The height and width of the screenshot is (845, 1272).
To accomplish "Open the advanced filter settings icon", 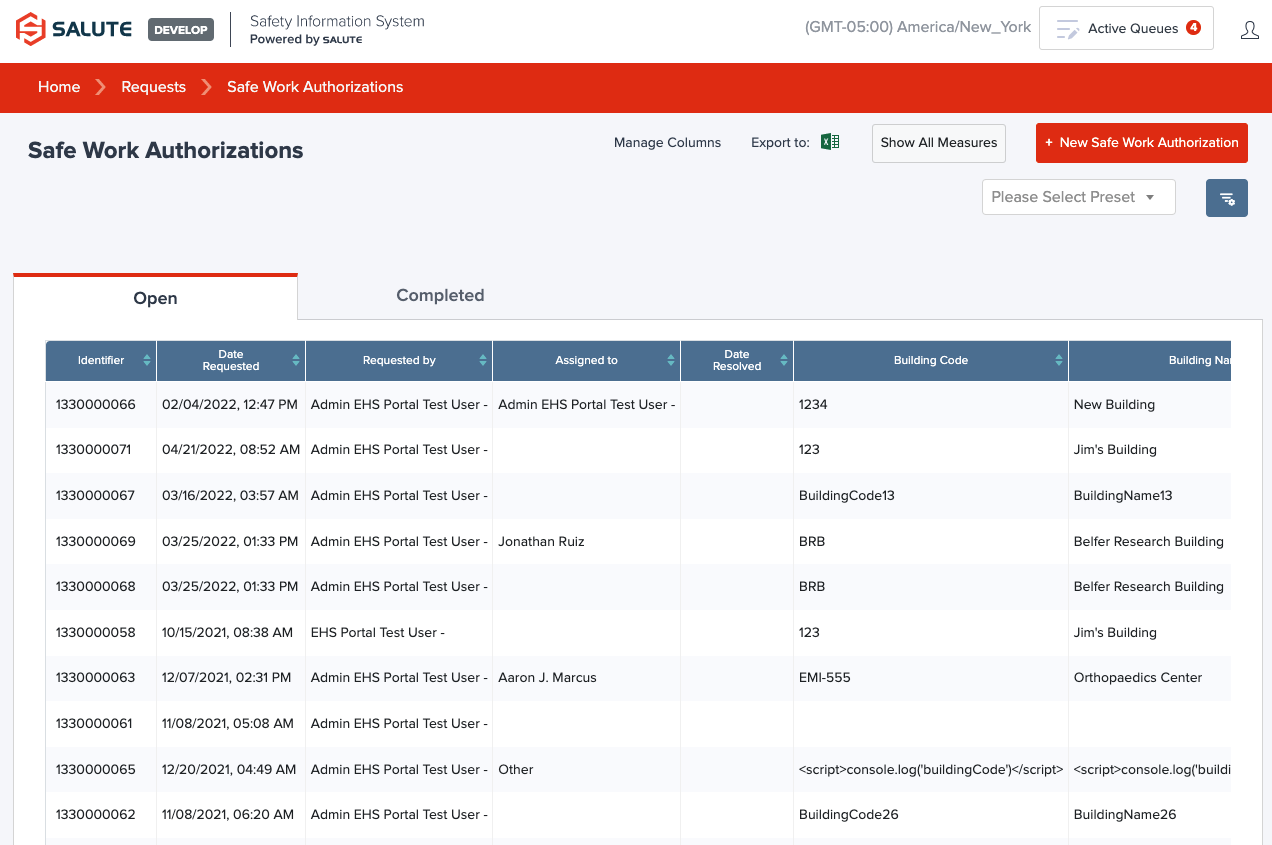I will [1226, 197].
